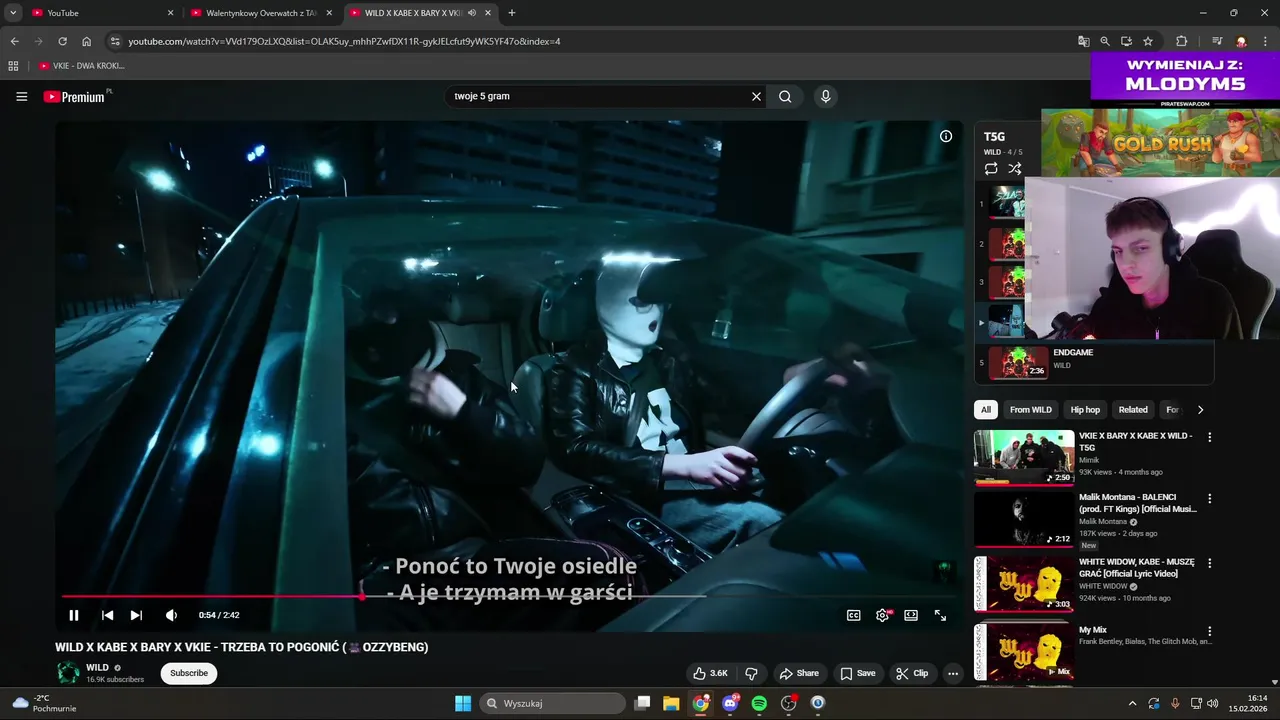Go to the YouTube Premium home logo
Viewport: 1280px width, 720px height.
[x=76, y=96]
